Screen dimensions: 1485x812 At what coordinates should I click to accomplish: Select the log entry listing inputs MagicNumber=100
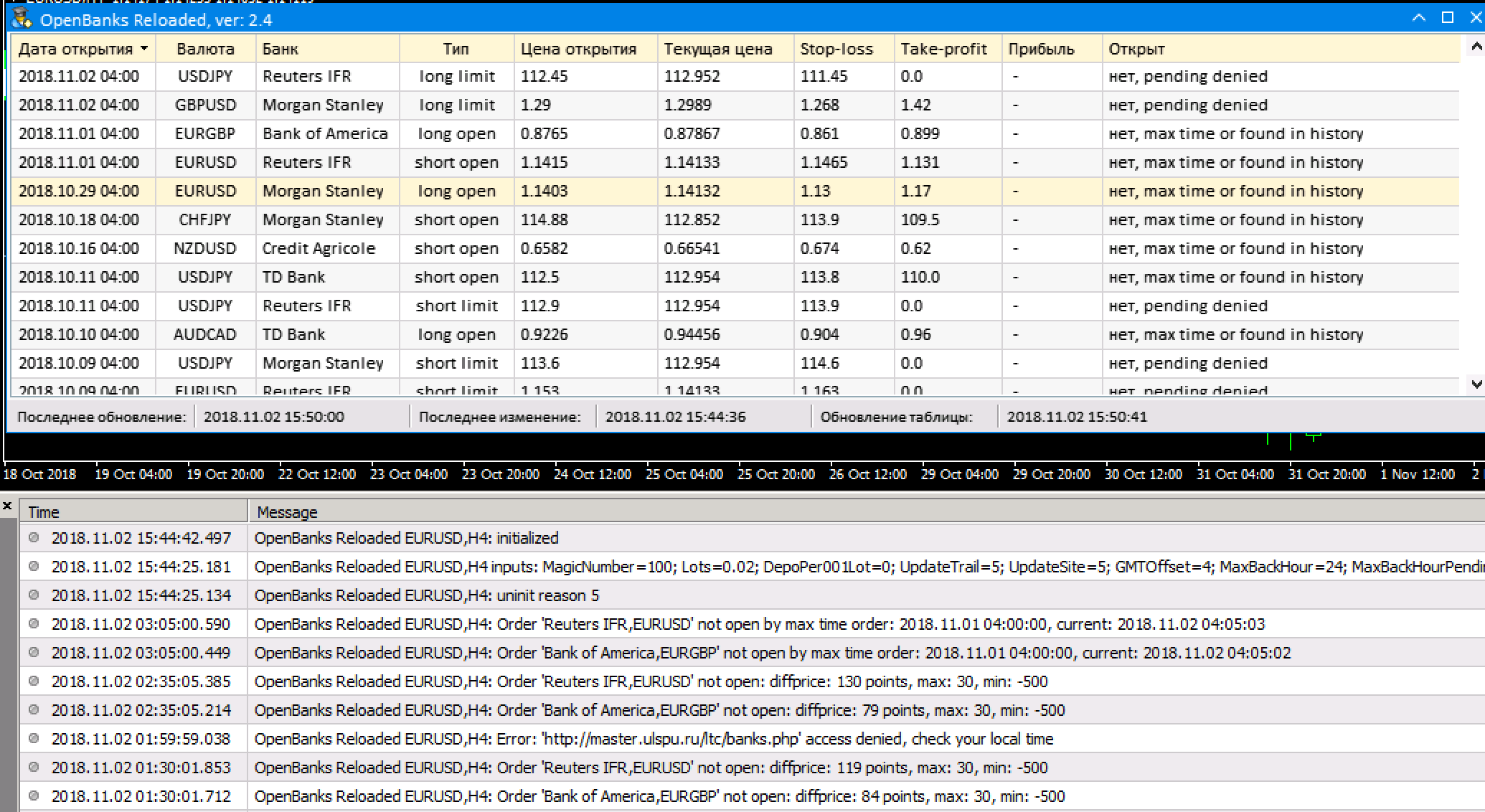753,567
